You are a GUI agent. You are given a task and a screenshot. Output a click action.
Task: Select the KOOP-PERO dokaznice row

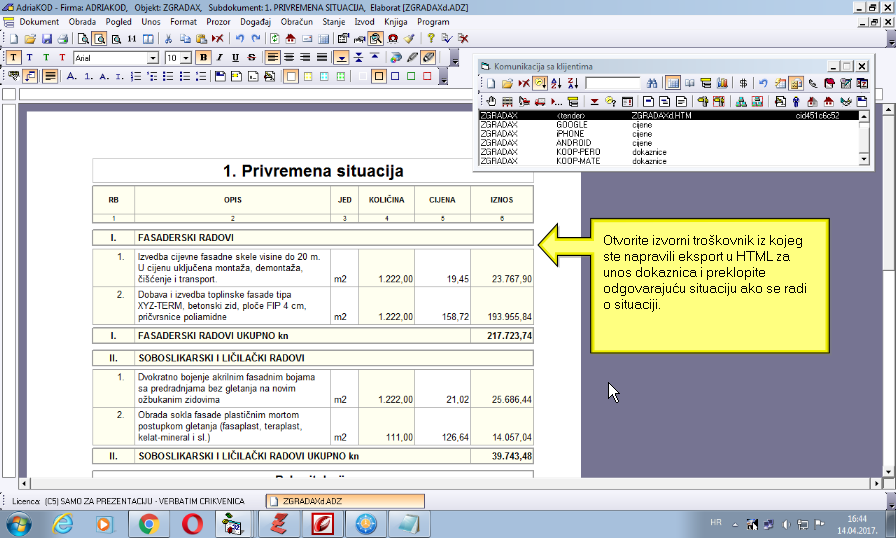(668, 152)
